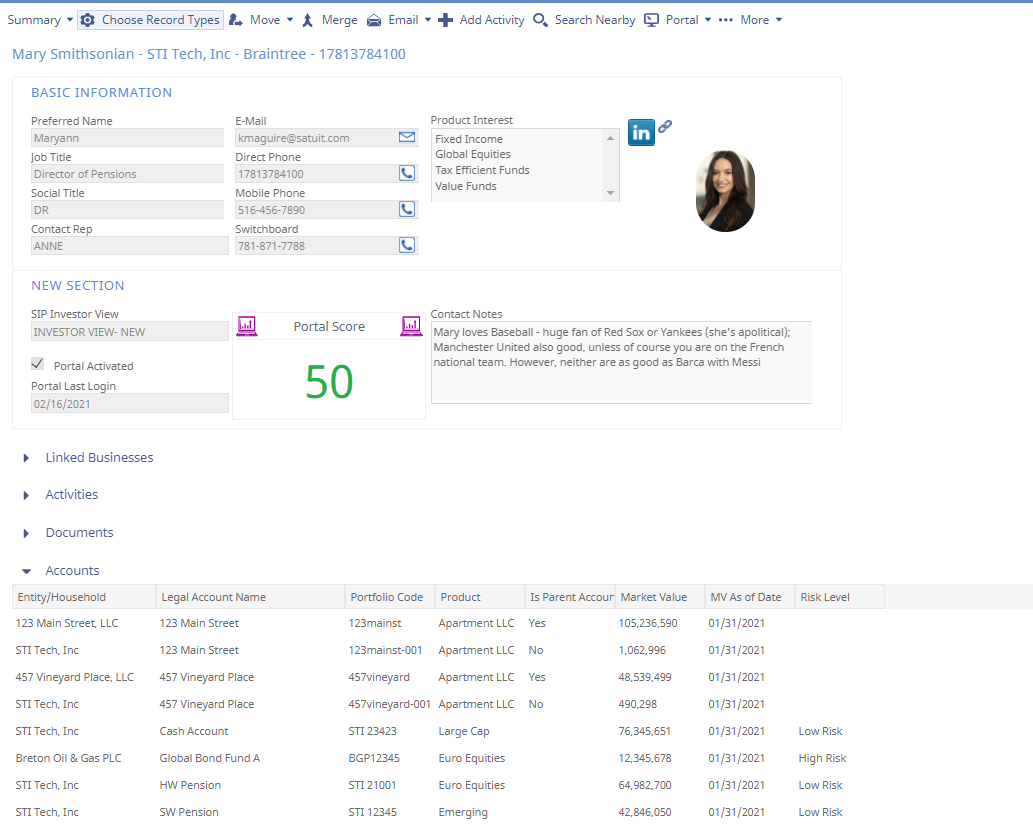Click the Global Bond Fund A account

(209, 758)
